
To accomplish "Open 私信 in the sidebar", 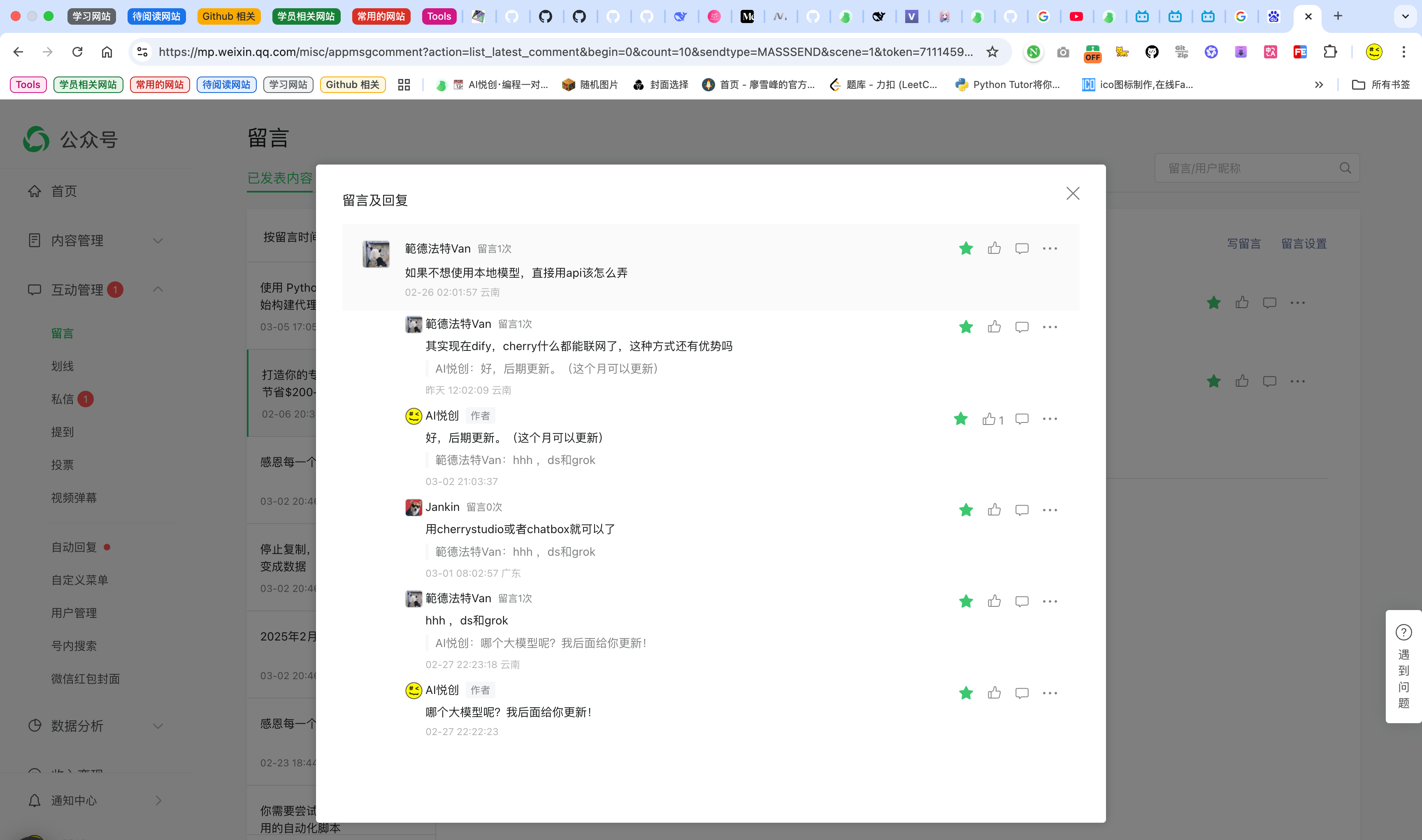I will tap(62, 399).
